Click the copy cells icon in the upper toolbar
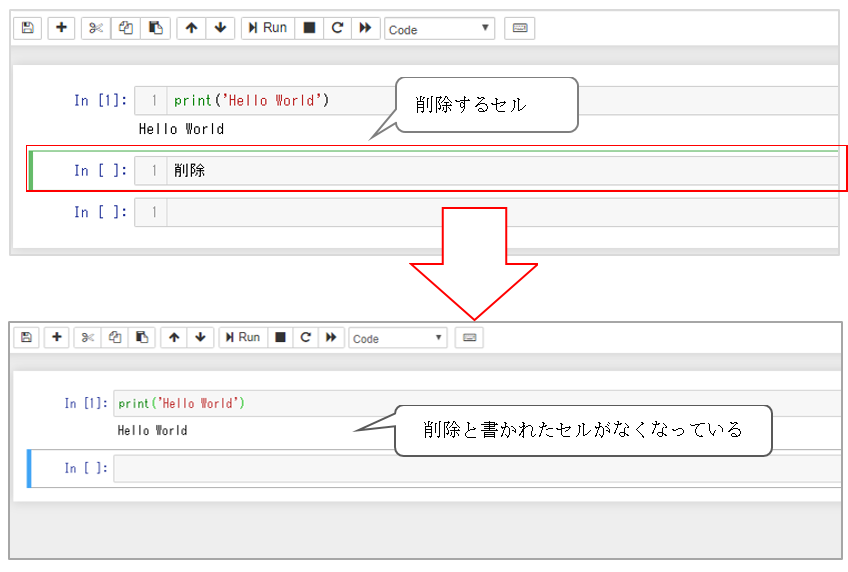848x572 pixels. [126, 28]
